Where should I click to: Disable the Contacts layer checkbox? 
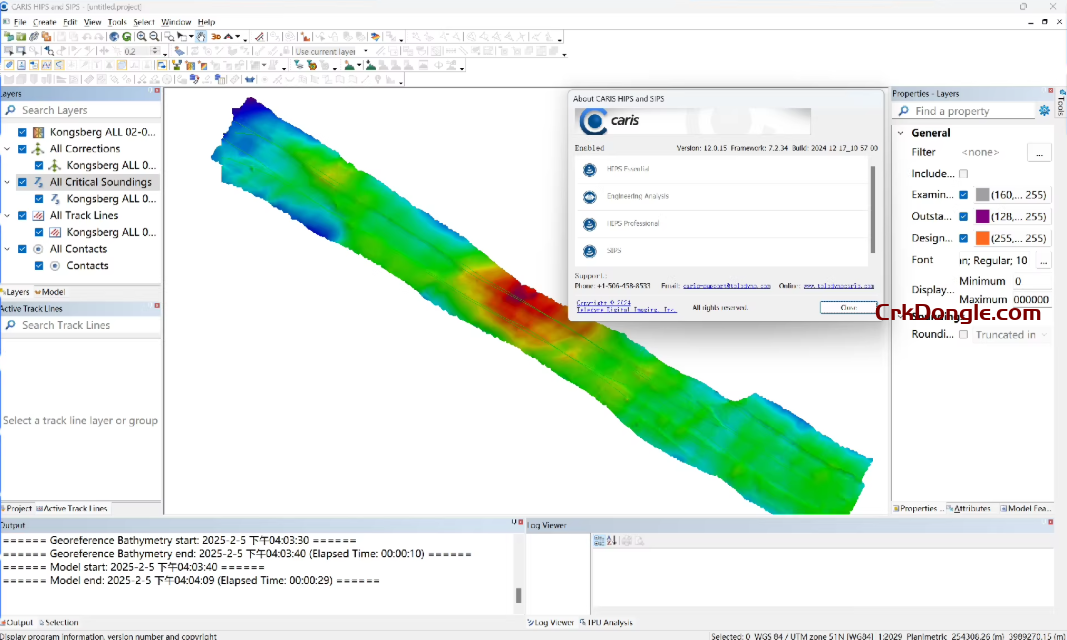[37, 265]
